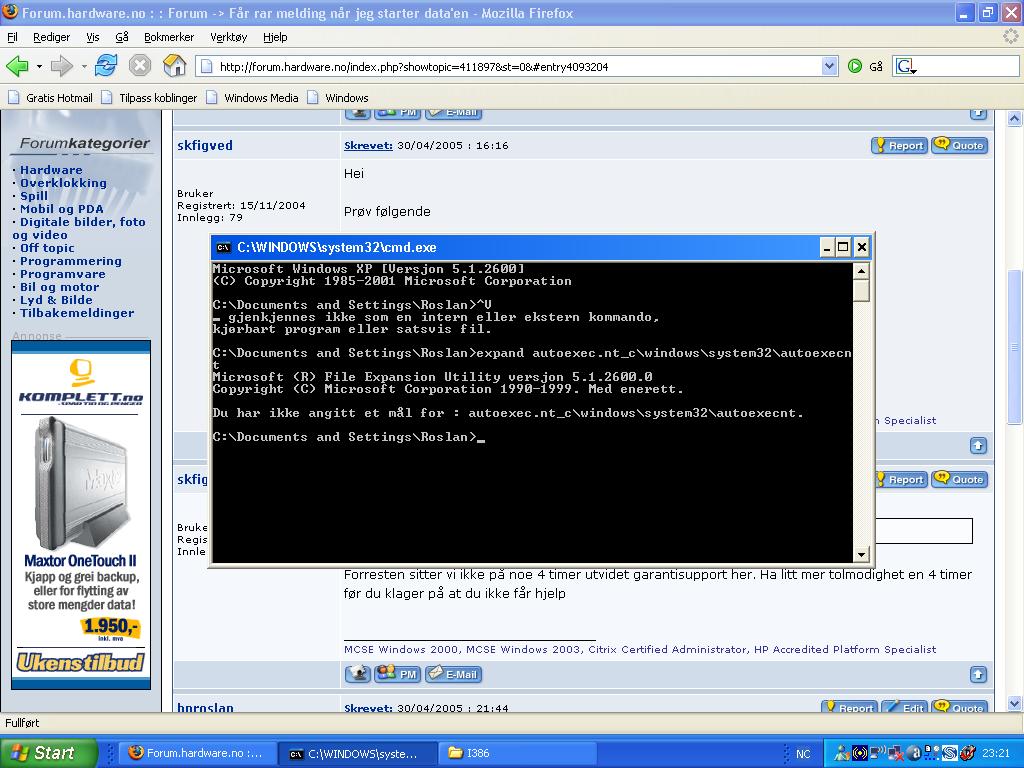Go back with the green Back arrow
The image size is (1024, 768).
point(17,66)
